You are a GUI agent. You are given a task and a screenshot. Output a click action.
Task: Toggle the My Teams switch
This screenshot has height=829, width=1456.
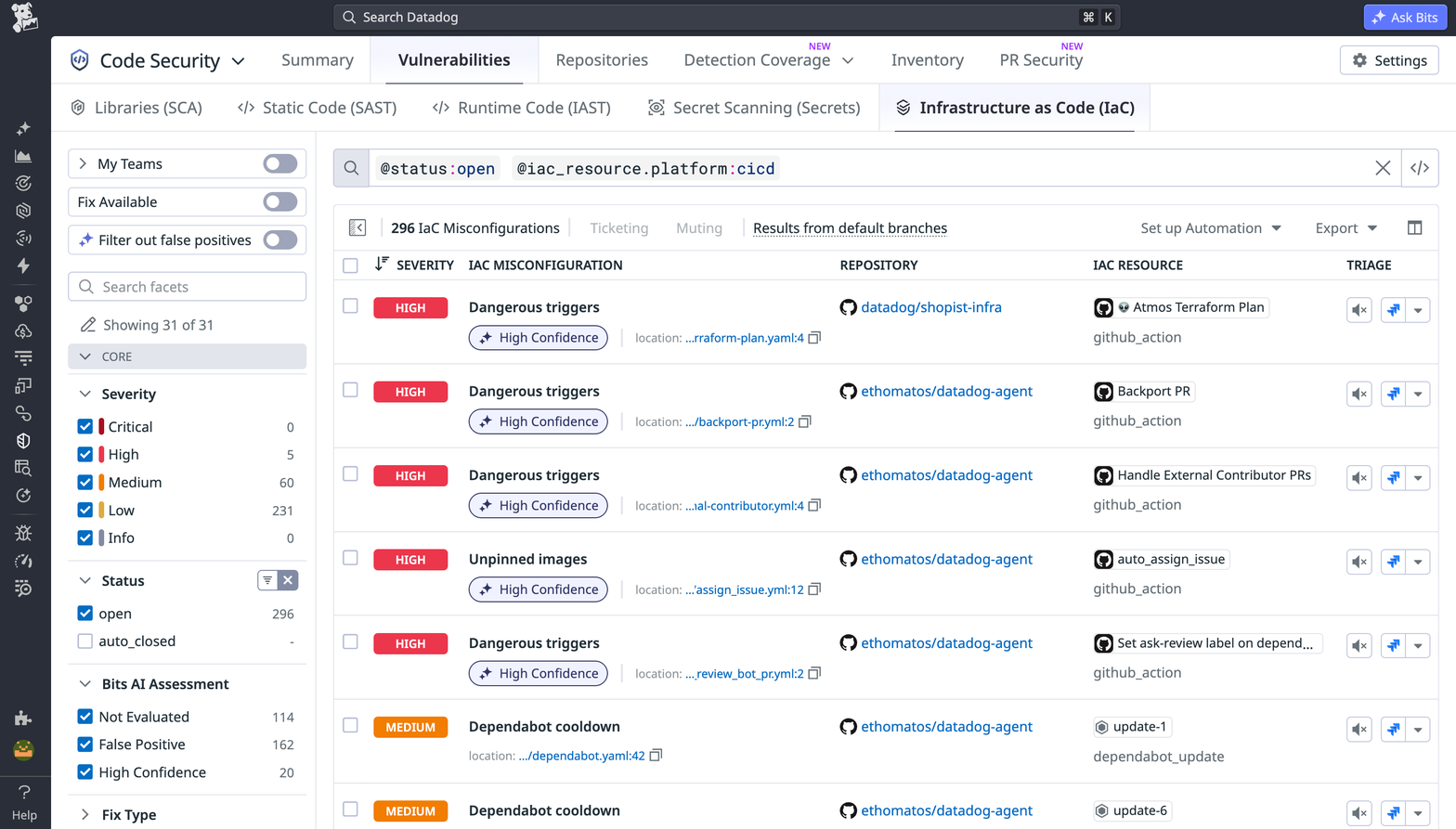279,163
